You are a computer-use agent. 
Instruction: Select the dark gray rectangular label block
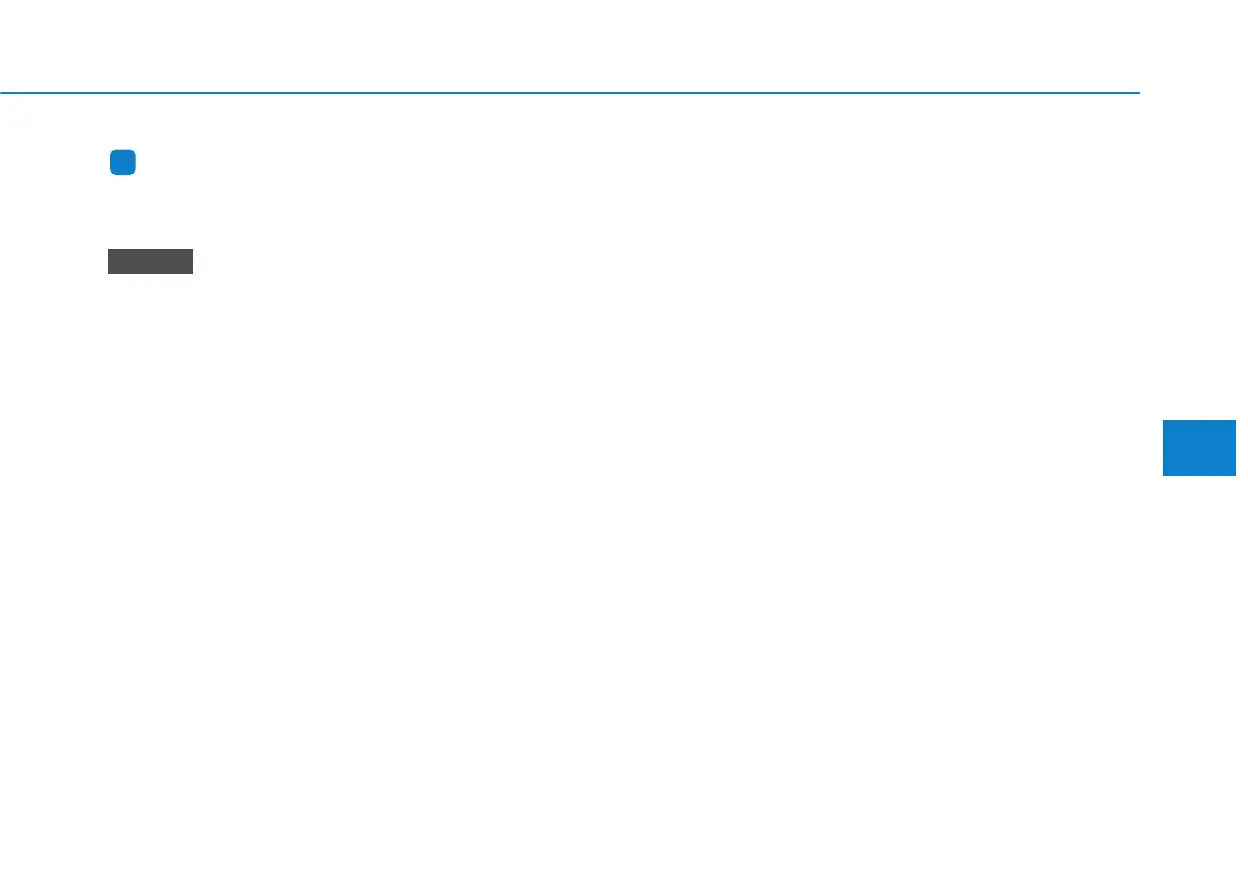coord(150,262)
